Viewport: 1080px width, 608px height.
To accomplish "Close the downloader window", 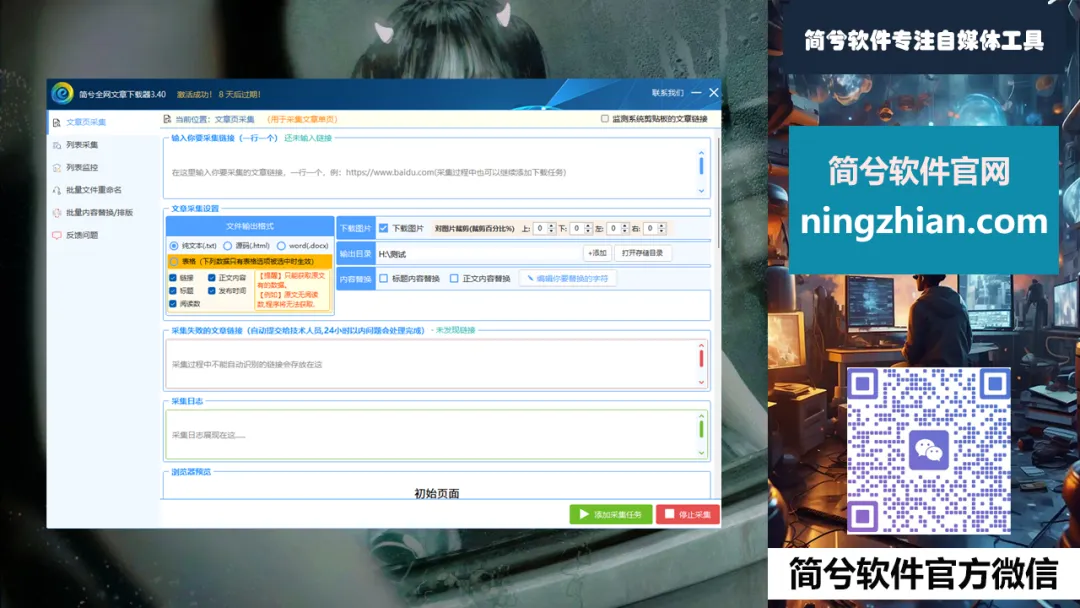I will click(x=714, y=92).
